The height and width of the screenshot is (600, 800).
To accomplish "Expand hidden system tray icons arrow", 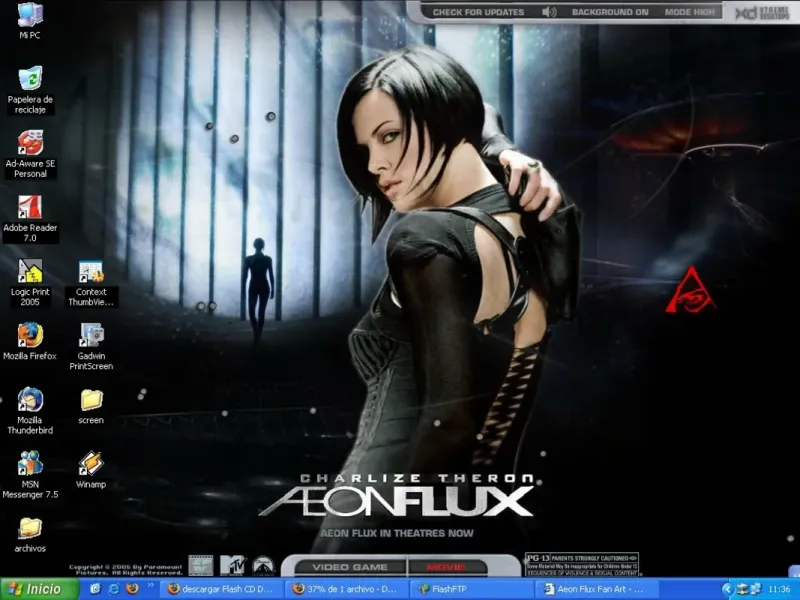I will 728,590.
